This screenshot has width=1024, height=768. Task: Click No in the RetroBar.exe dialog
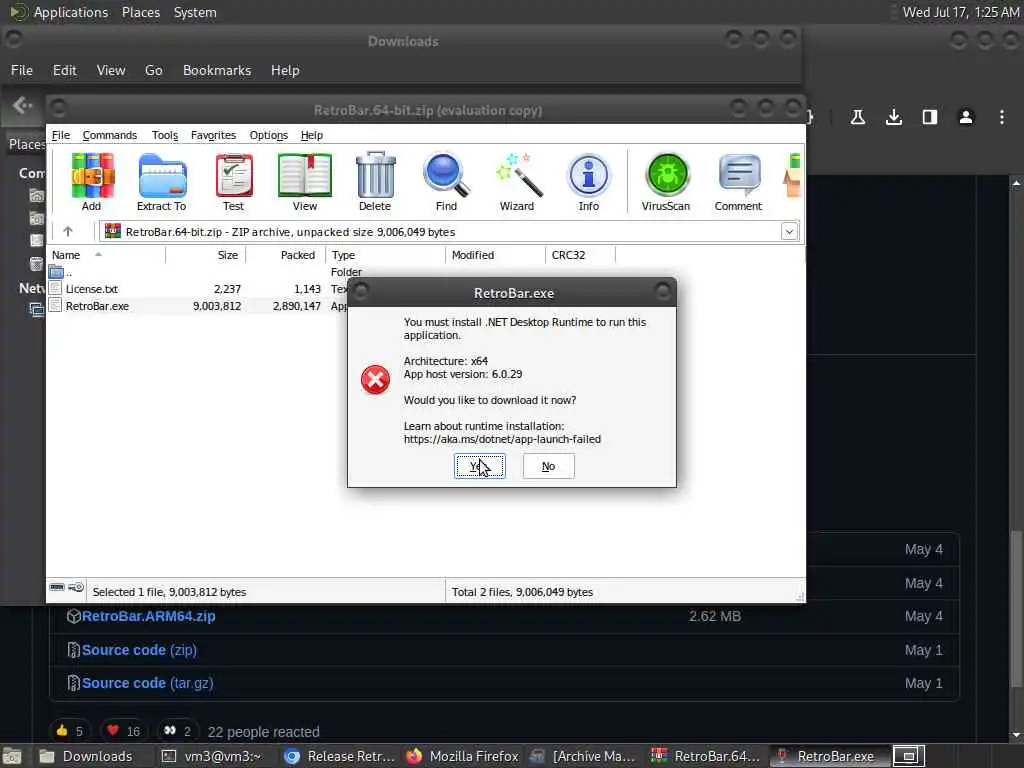[549, 466]
